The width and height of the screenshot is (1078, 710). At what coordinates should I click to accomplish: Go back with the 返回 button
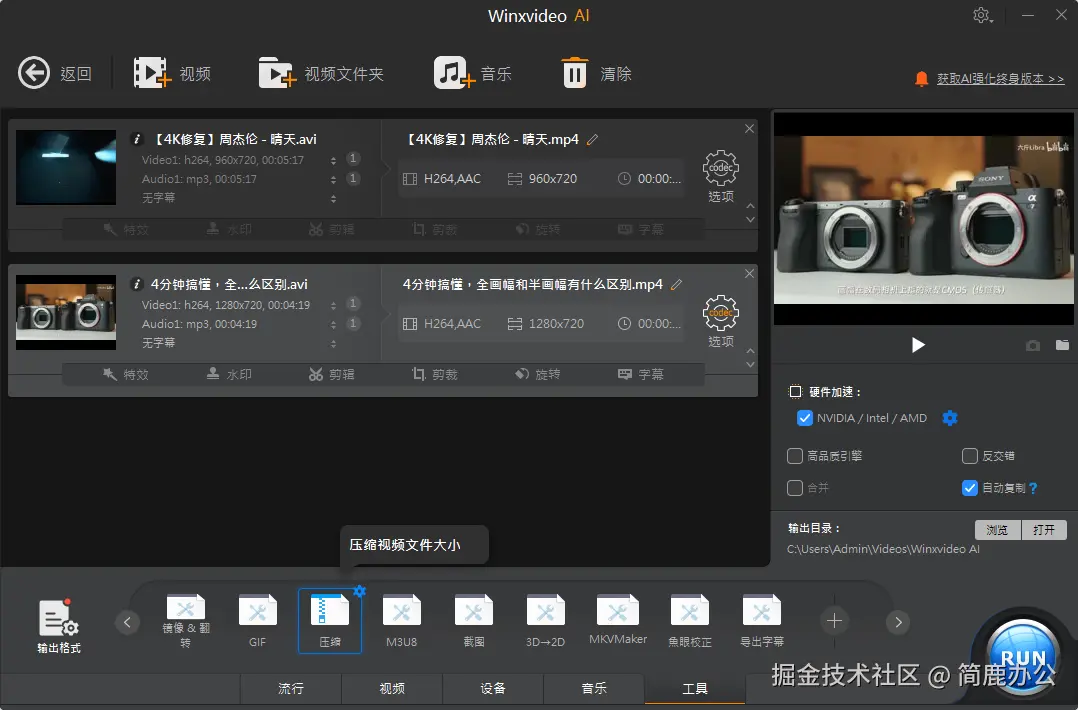54,73
